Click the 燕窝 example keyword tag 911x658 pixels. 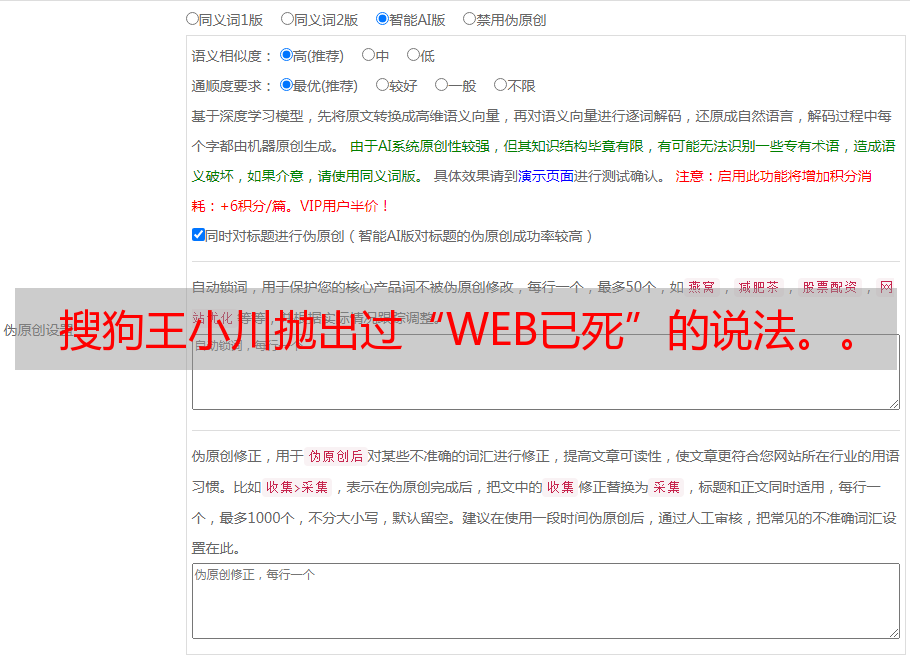pyautogui.click(x=701, y=287)
